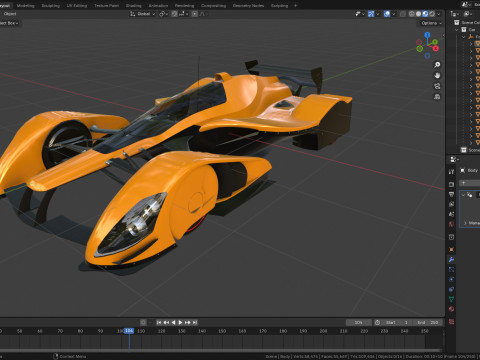Open the gizmo options dropdown arrow
Viewport: 480px width, 360px height.
pos(378,14)
